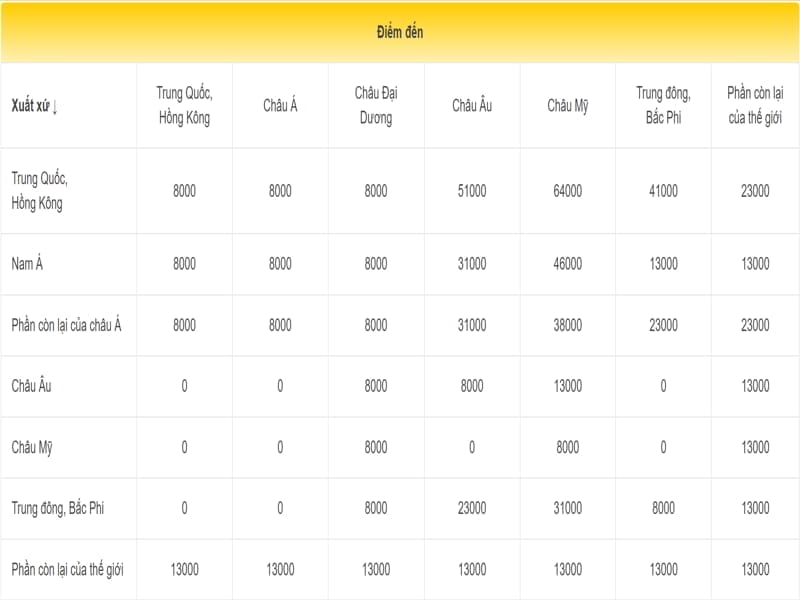Viewport: 800px width, 600px height.
Task: Click the "Châu Mỹ" row label
Action: click(x=31, y=447)
